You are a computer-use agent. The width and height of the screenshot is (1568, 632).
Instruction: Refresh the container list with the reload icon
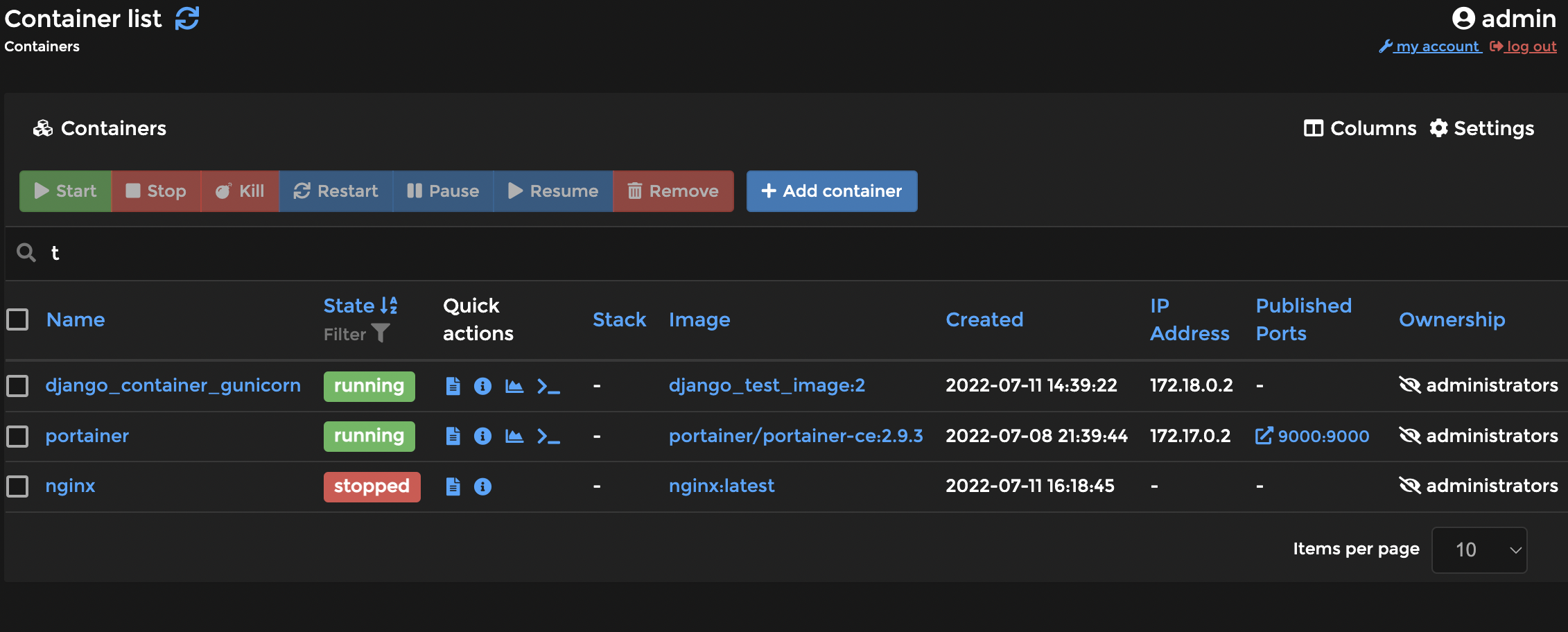187,19
